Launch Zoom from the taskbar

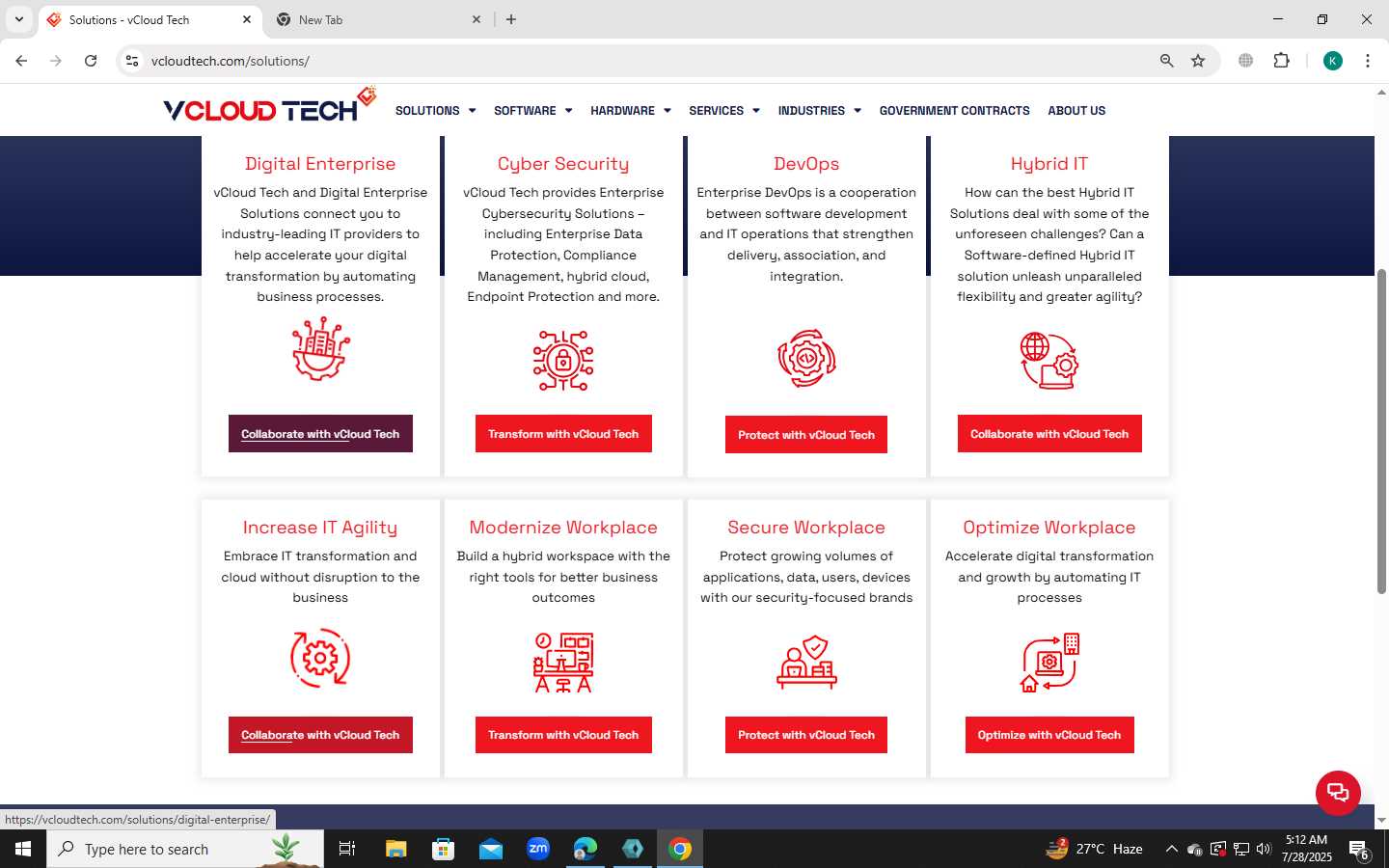click(x=538, y=849)
